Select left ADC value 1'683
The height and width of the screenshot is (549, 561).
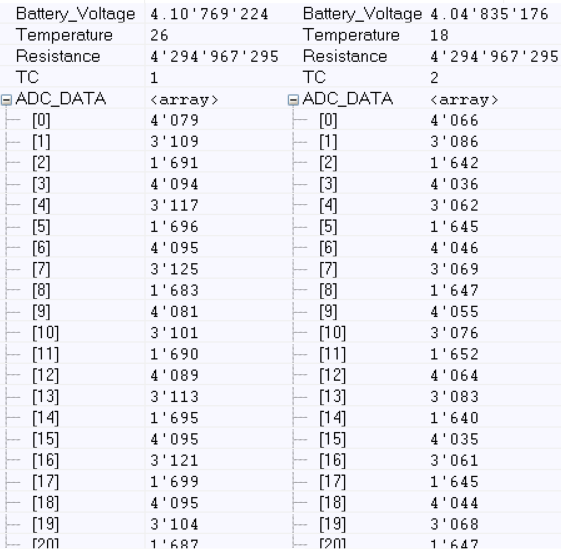click(174, 291)
